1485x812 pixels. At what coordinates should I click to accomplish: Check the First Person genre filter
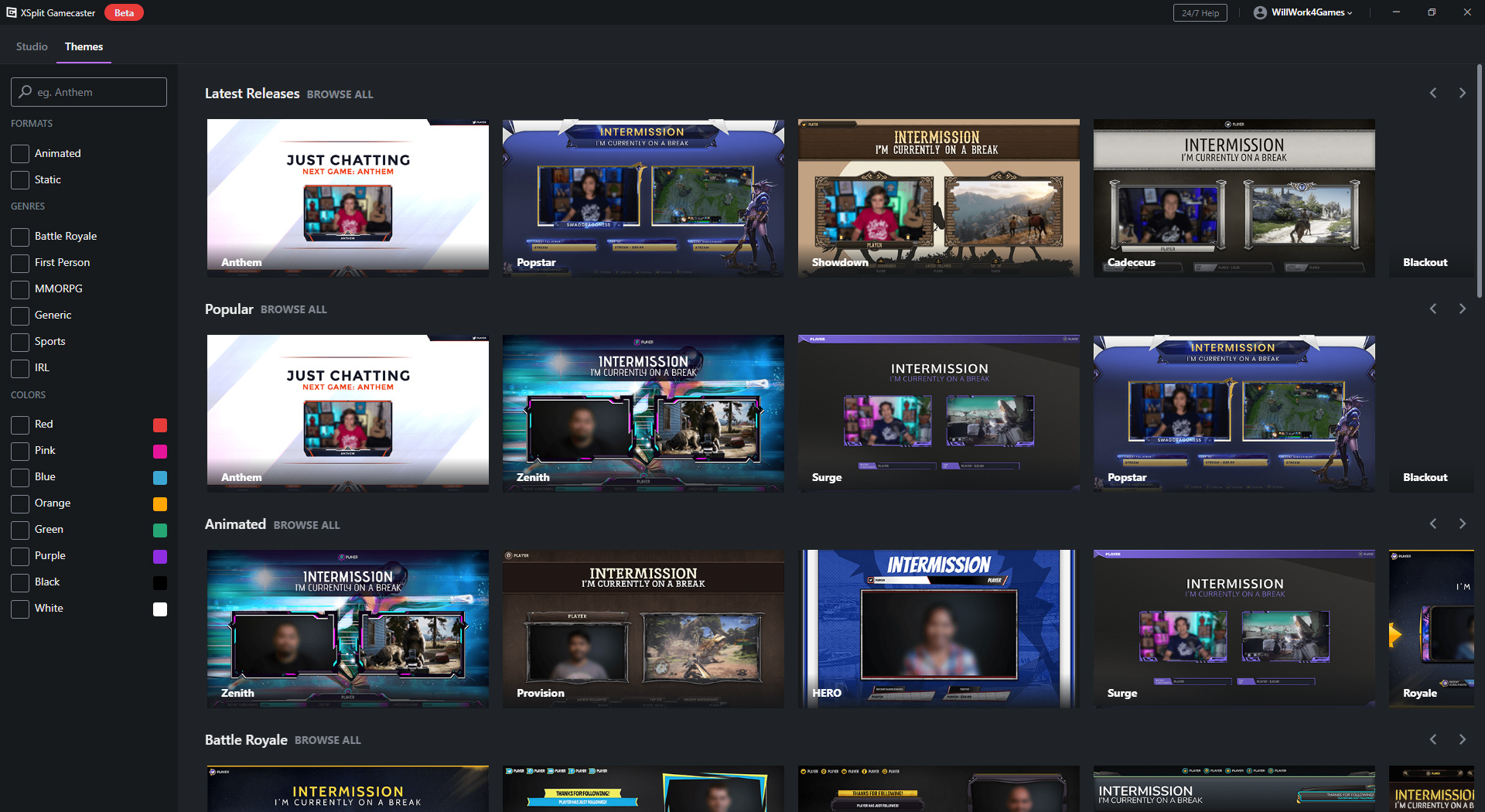tap(20, 263)
